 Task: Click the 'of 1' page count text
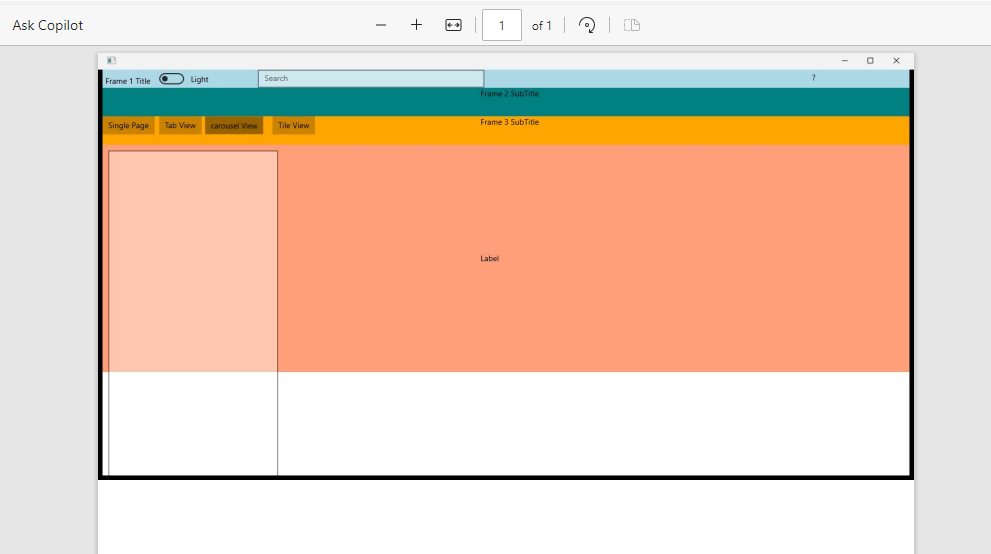coord(542,26)
